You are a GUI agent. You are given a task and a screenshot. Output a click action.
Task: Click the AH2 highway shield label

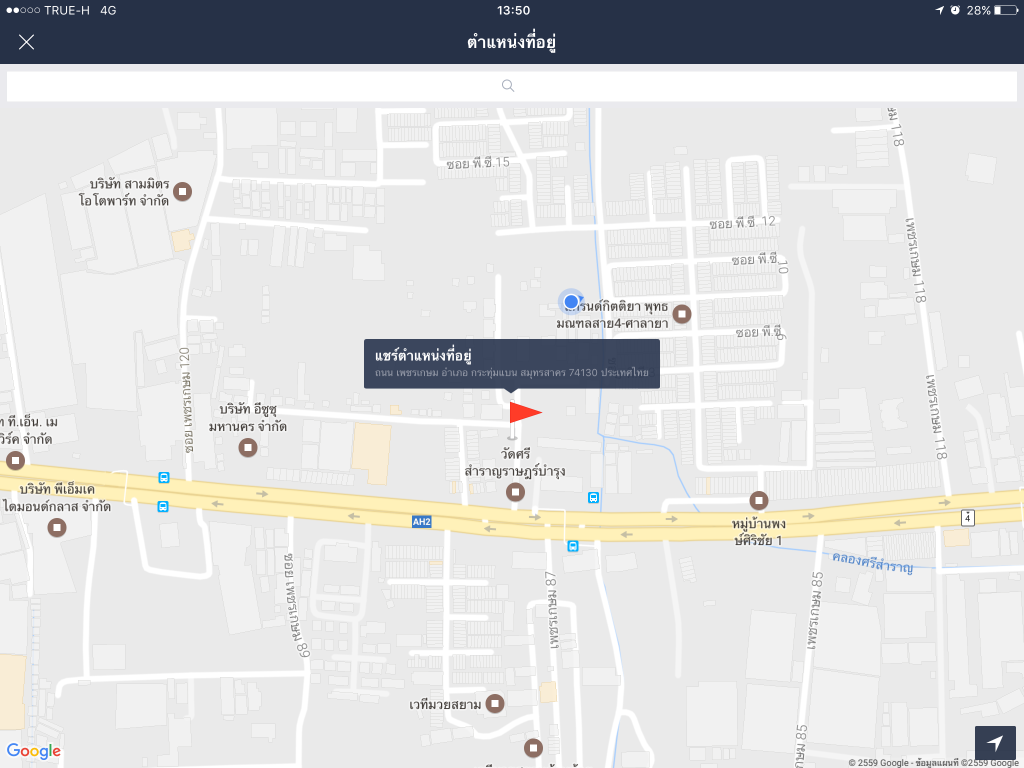point(421,521)
